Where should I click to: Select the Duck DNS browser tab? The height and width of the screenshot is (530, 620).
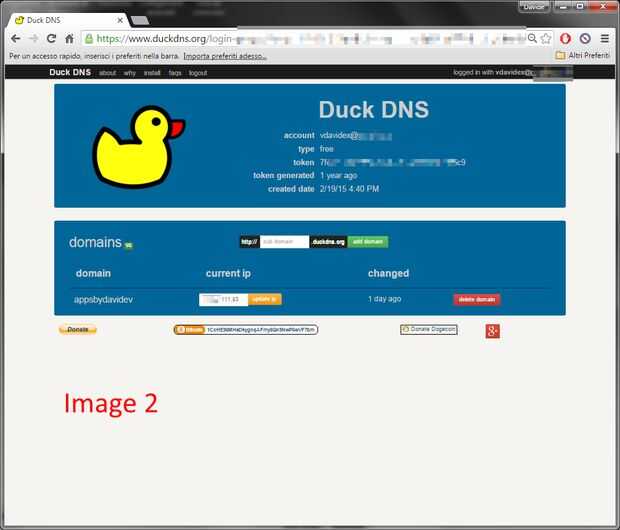(x=67, y=20)
